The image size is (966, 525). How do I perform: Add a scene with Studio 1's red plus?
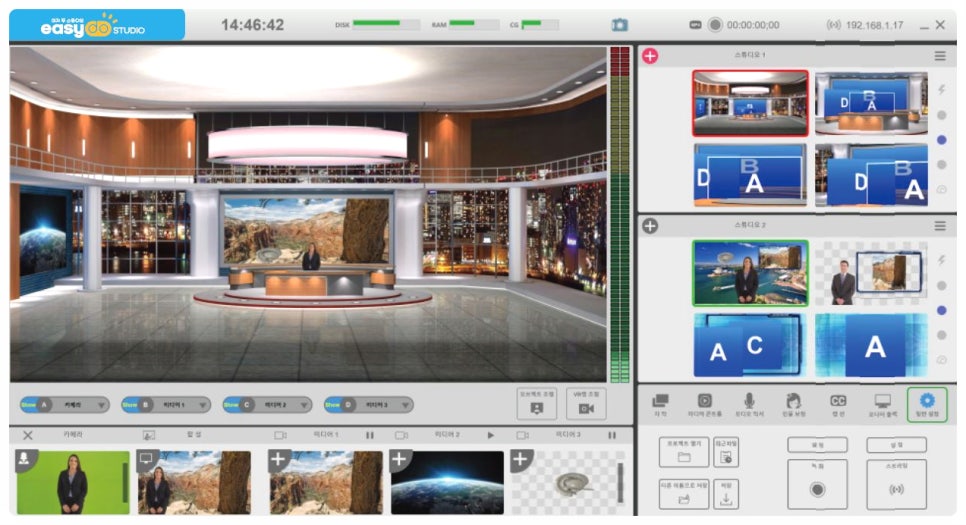point(650,56)
